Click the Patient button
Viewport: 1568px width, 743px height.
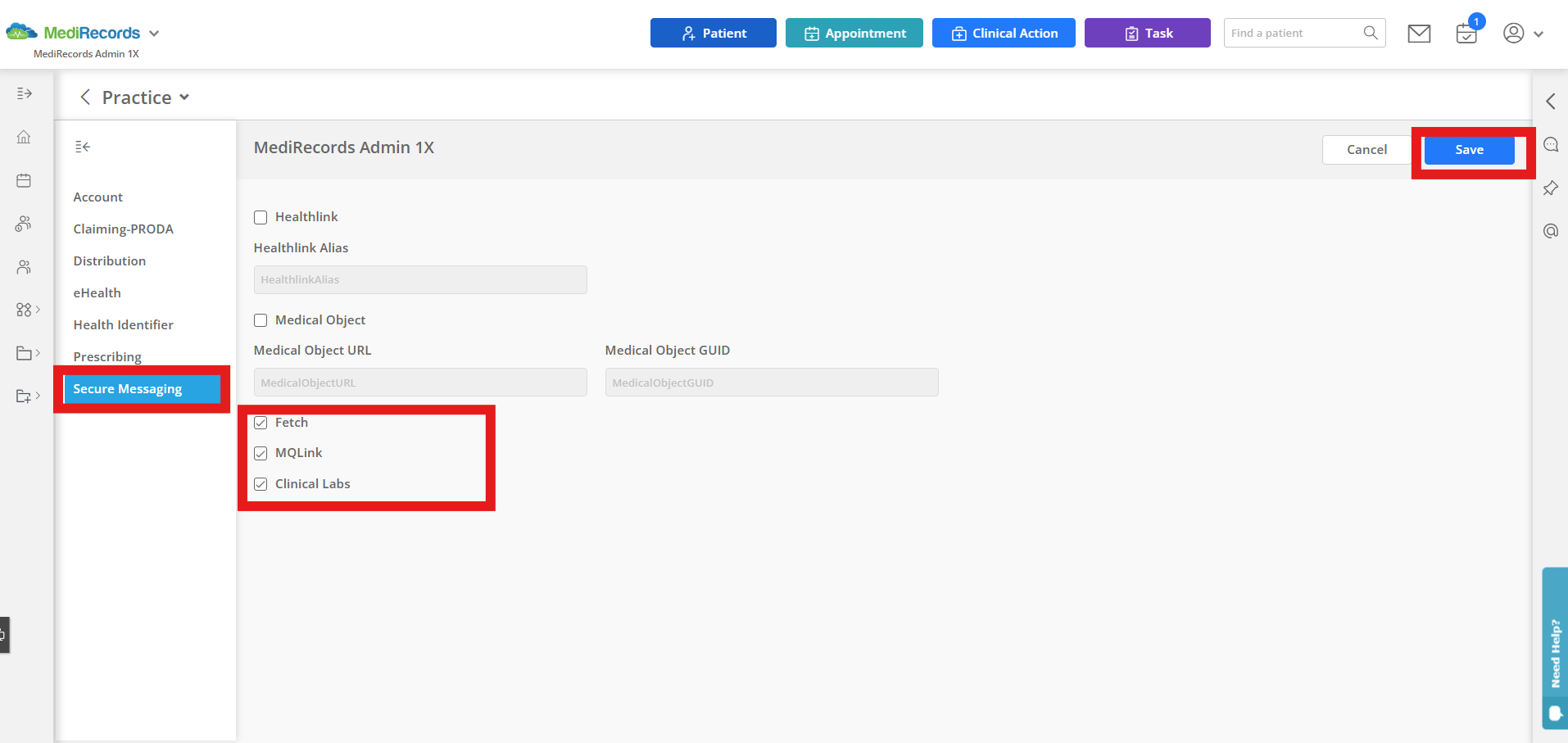pyautogui.click(x=713, y=33)
